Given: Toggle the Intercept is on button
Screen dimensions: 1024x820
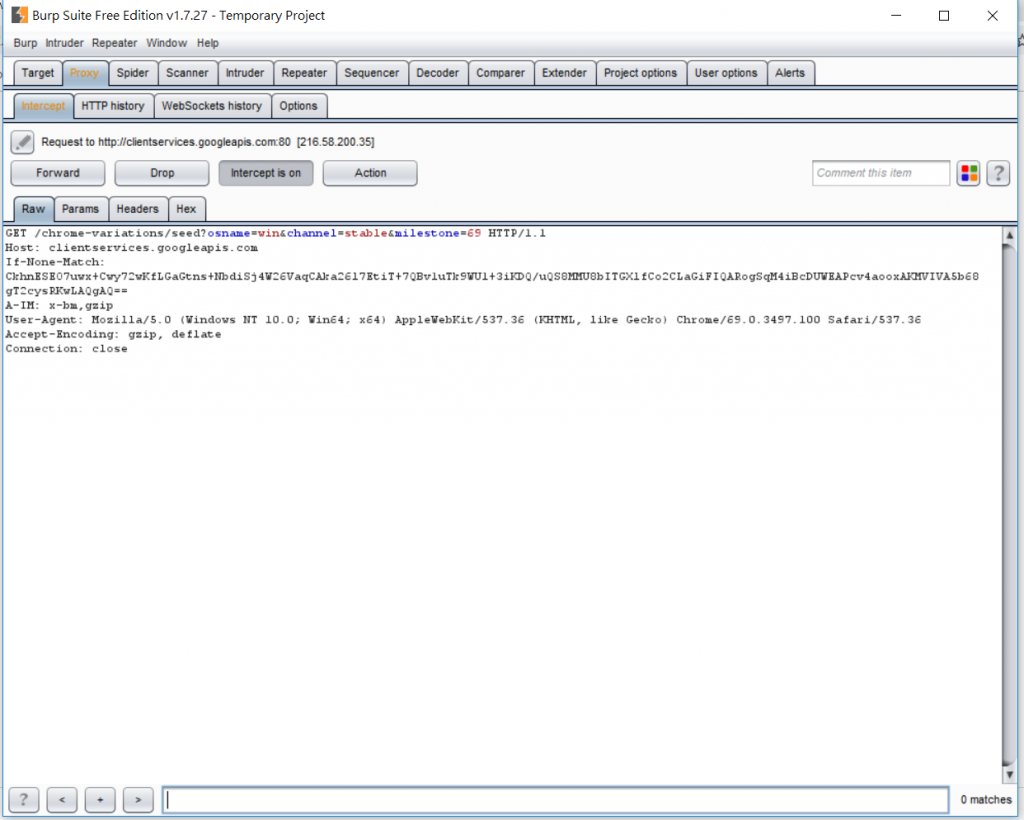Looking at the screenshot, I should [266, 173].
